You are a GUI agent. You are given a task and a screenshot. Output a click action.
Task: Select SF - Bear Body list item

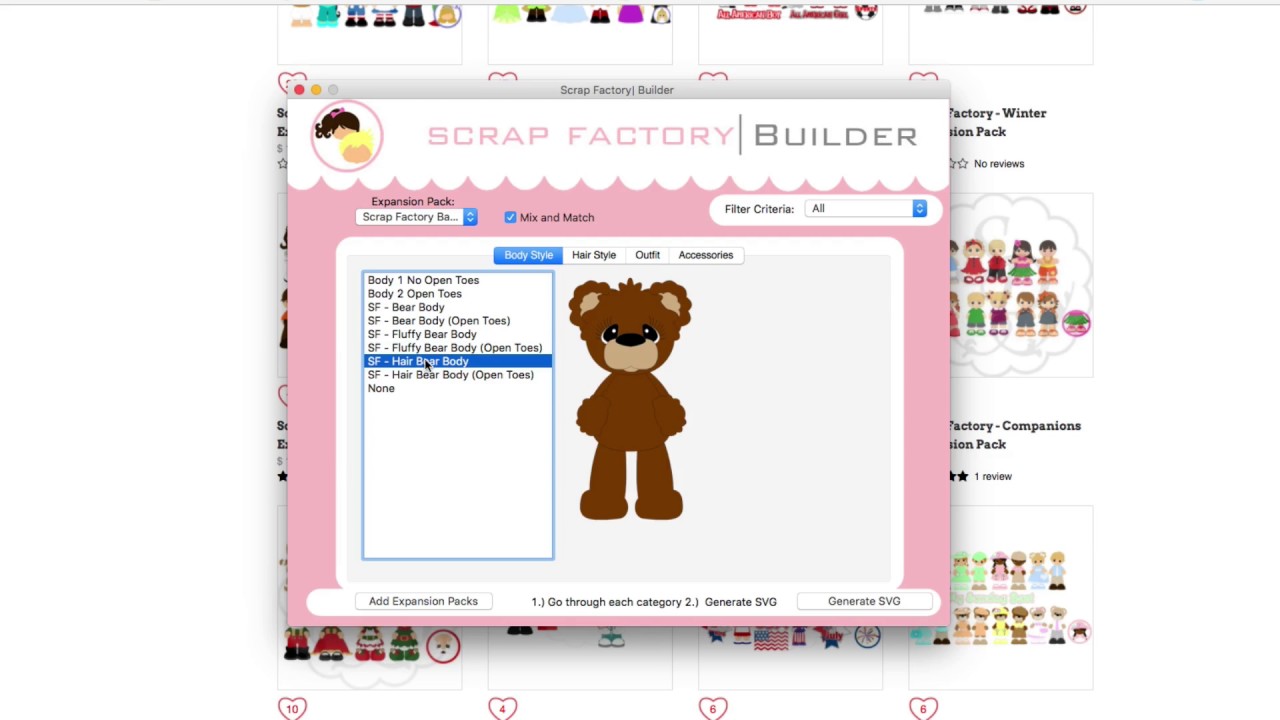pos(457,307)
